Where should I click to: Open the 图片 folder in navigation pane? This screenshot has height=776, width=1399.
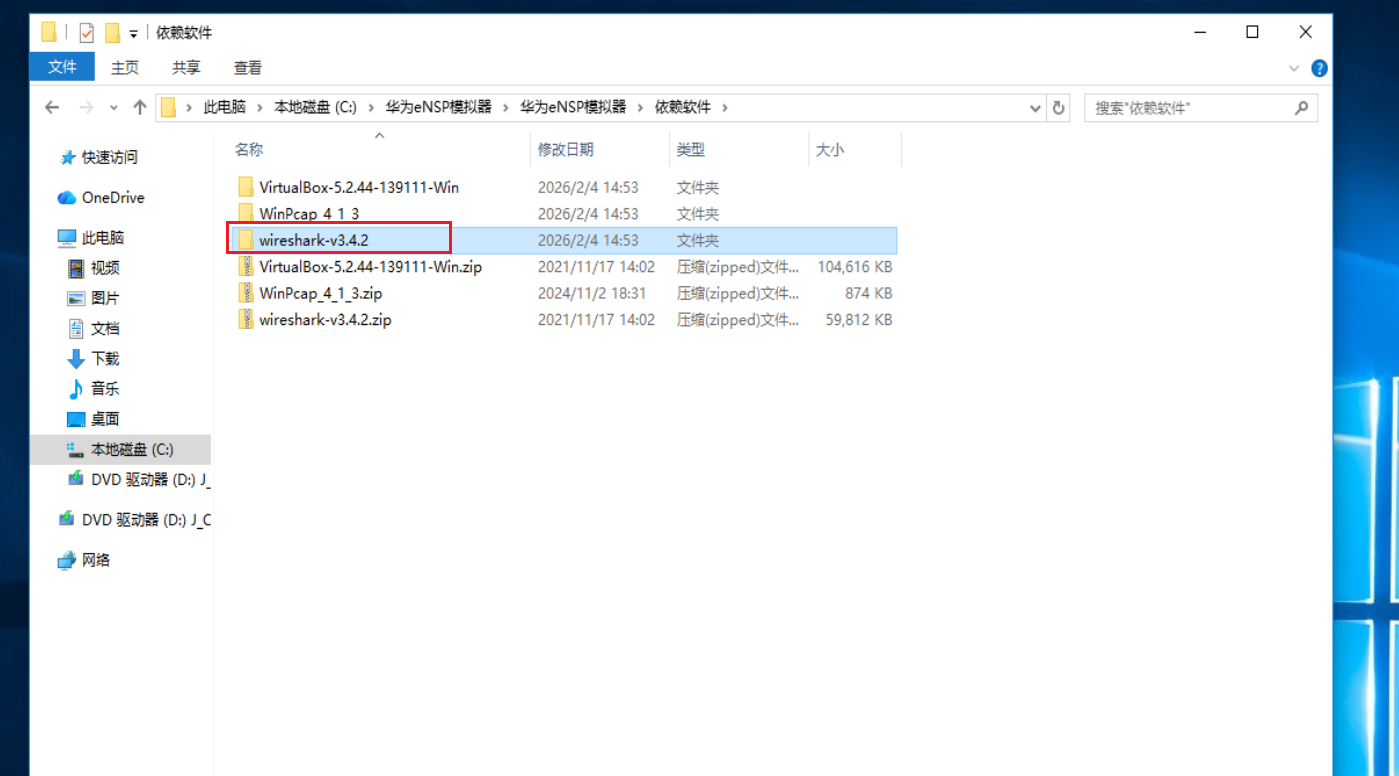[x=105, y=298]
